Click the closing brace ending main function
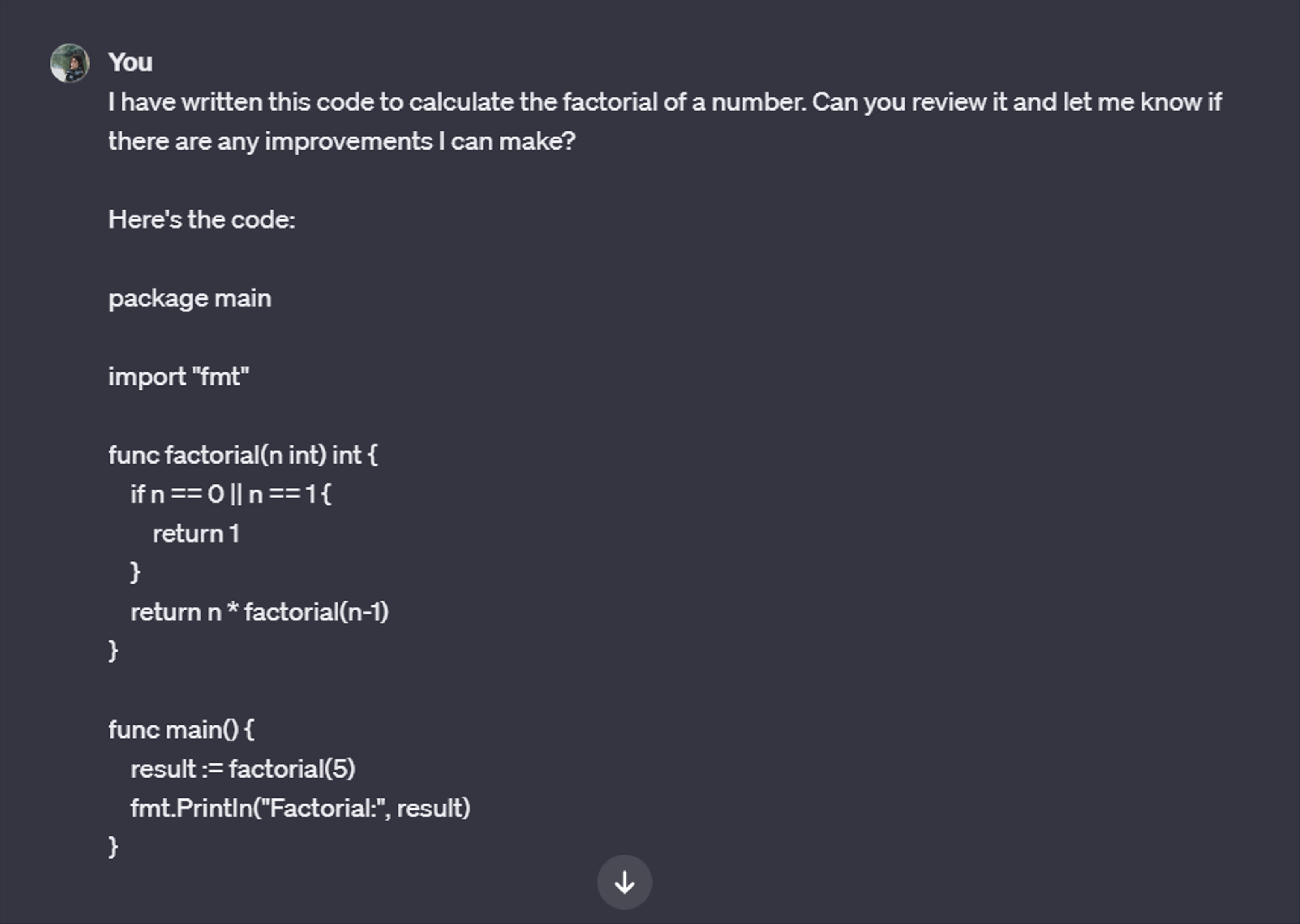Viewport: 1300px width, 924px height. tap(113, 847)
